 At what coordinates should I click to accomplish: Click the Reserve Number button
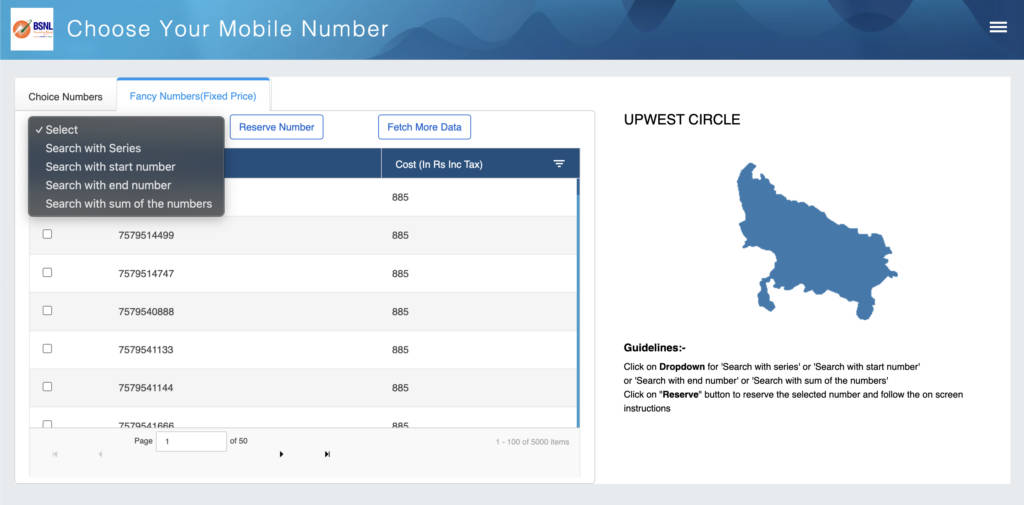[x=276, y=127]
